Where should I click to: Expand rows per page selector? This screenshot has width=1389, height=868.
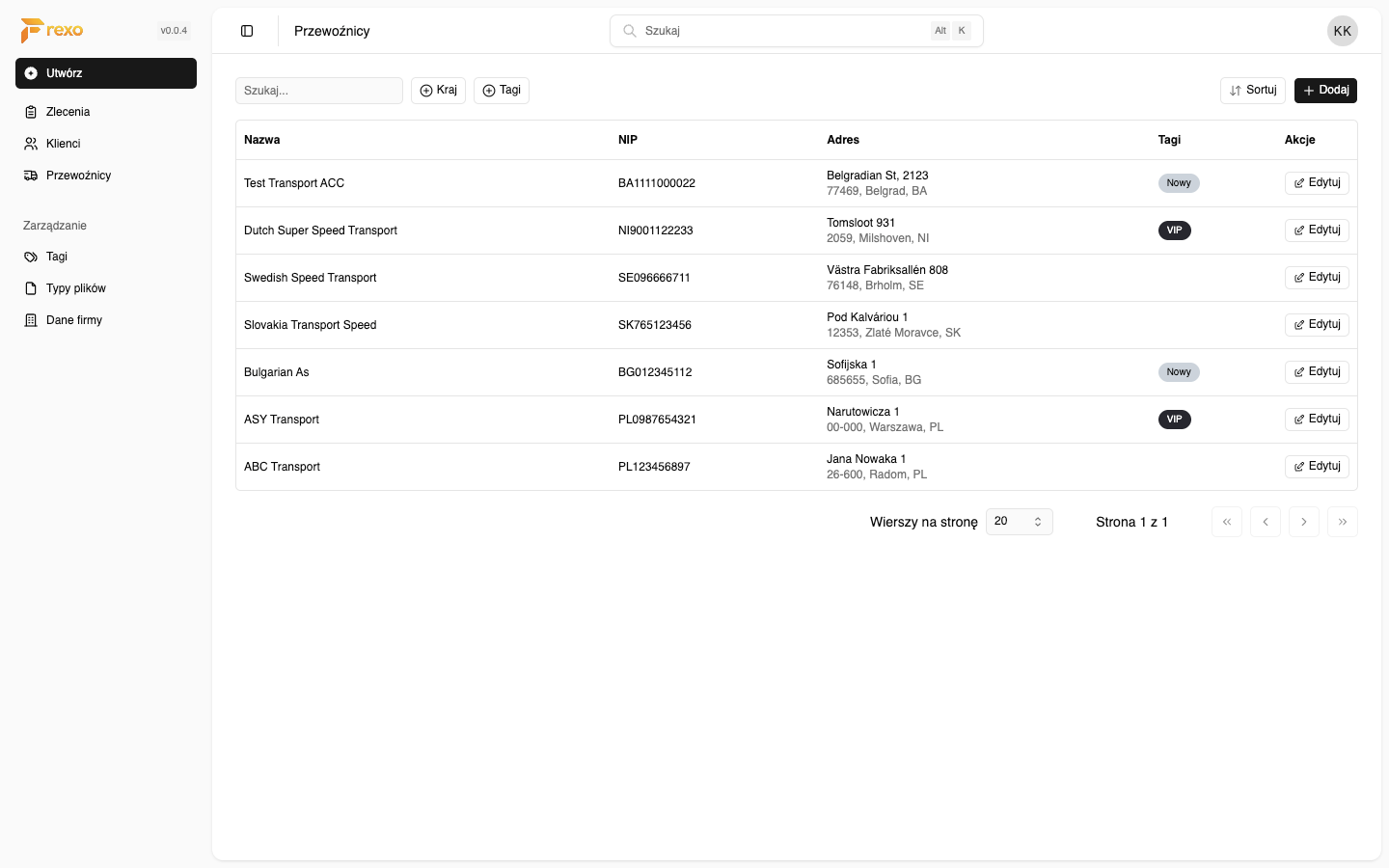point(1019,522)
